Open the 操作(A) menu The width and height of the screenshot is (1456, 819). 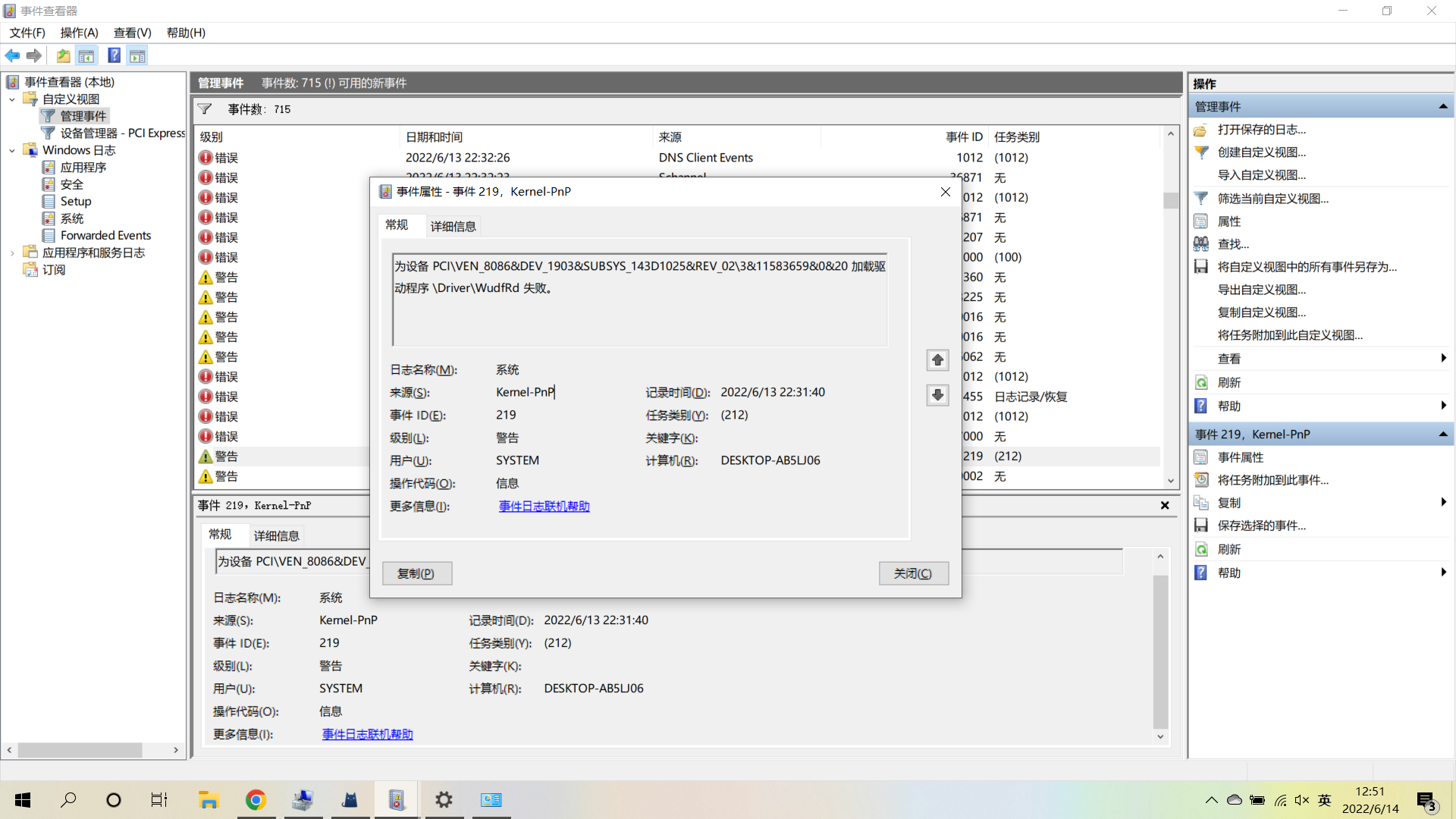79,33
